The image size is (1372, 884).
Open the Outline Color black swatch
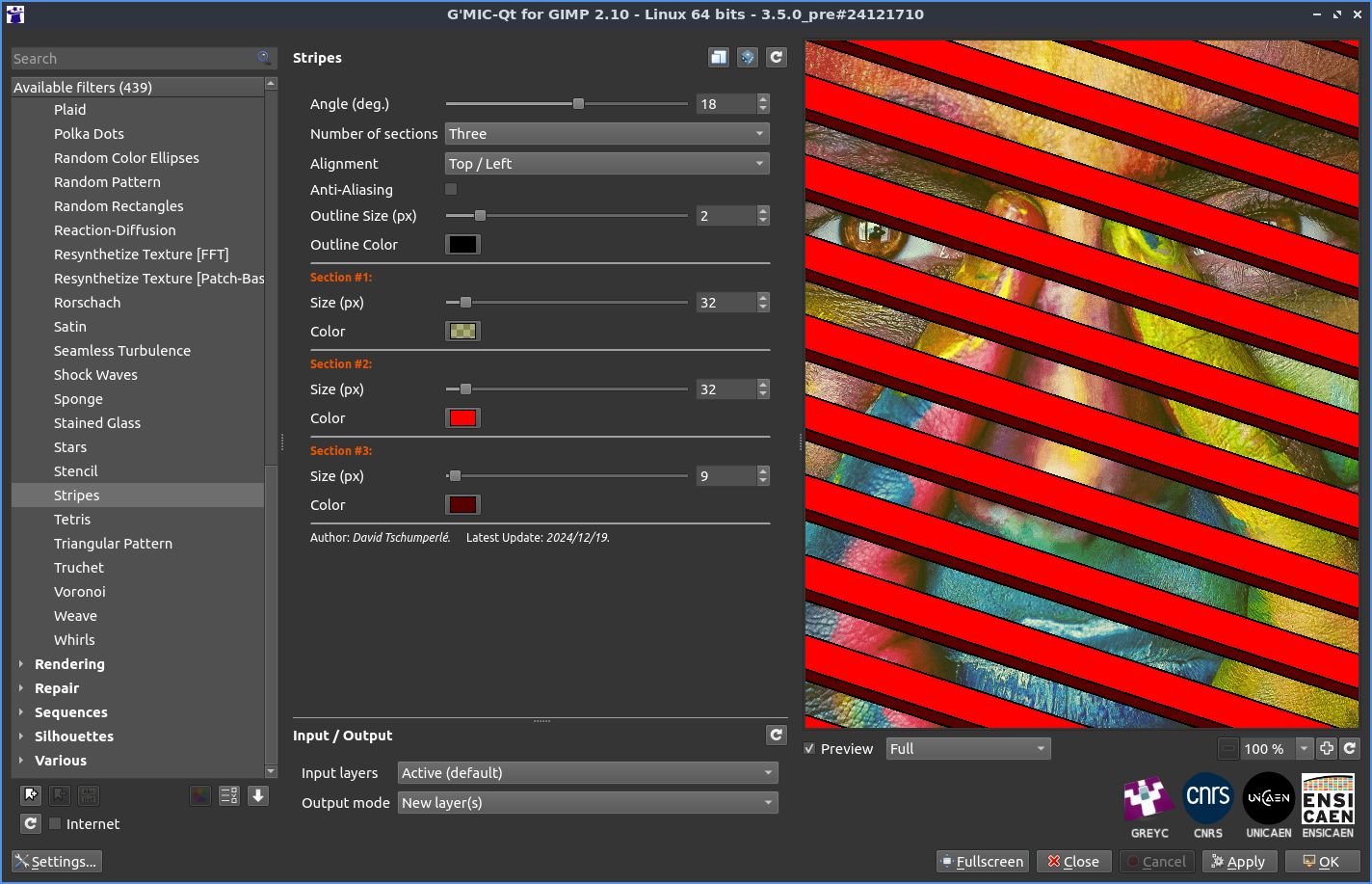tap(462, 245)
